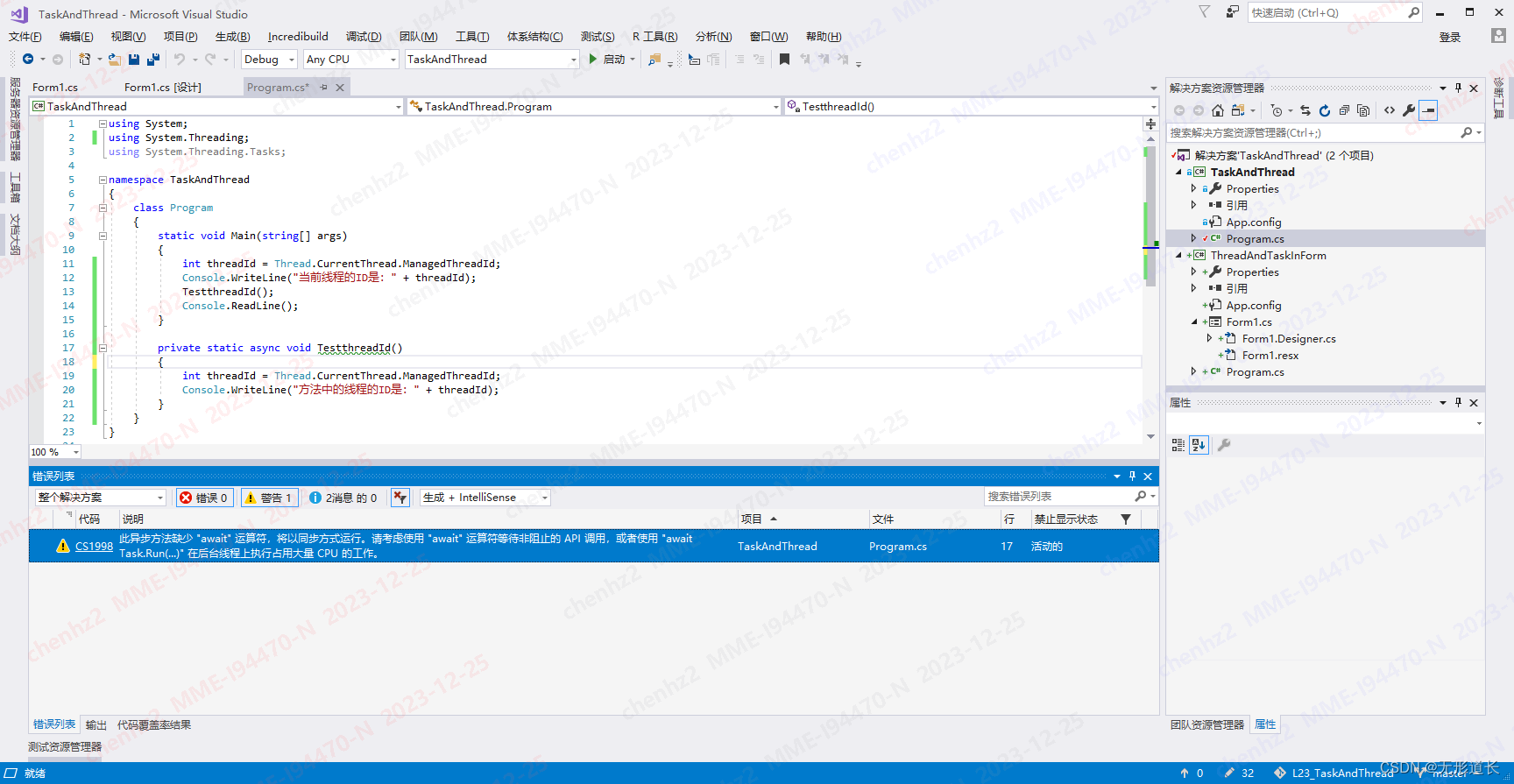Click the 测试资源管理器 tab at bottom
The image size is (1514, 784).
[65, 747]
